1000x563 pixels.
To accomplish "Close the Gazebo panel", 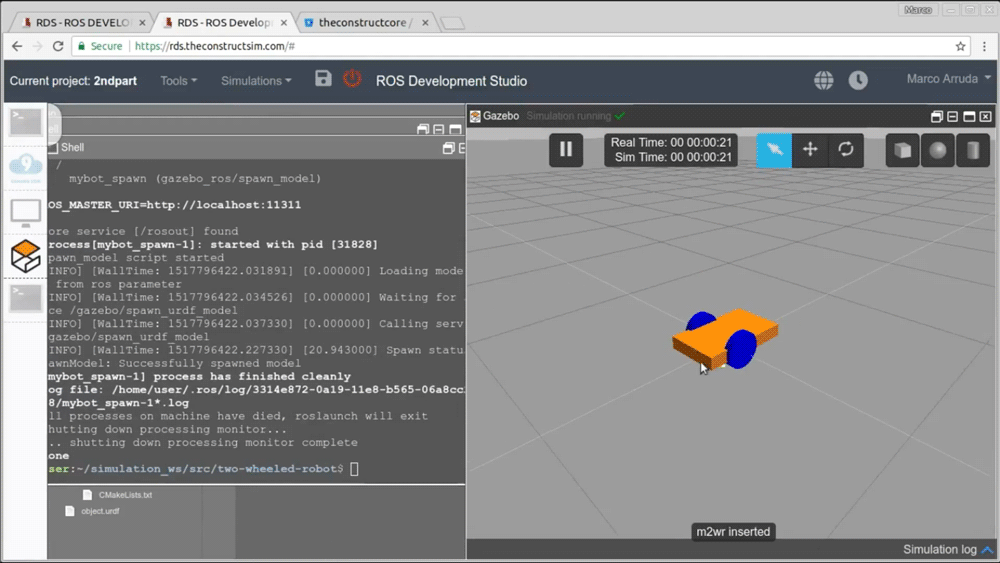I will 985,116.
